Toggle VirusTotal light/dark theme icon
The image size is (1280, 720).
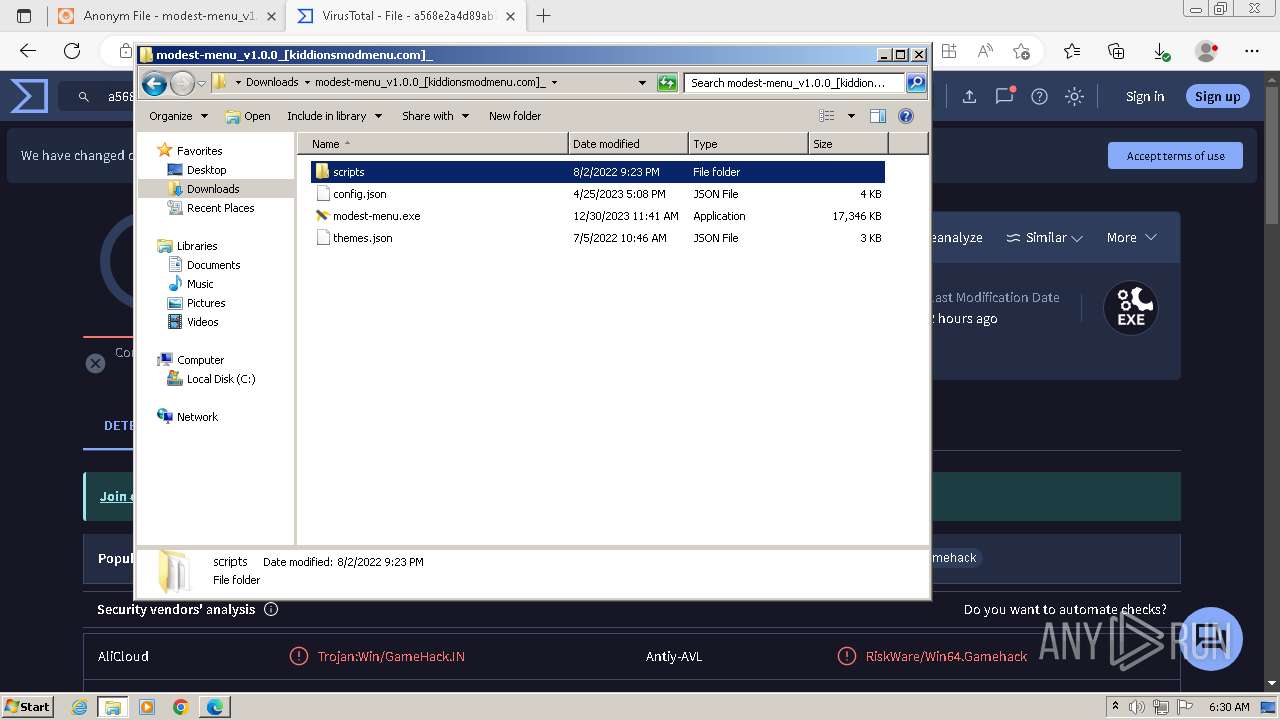point(1074,97)
